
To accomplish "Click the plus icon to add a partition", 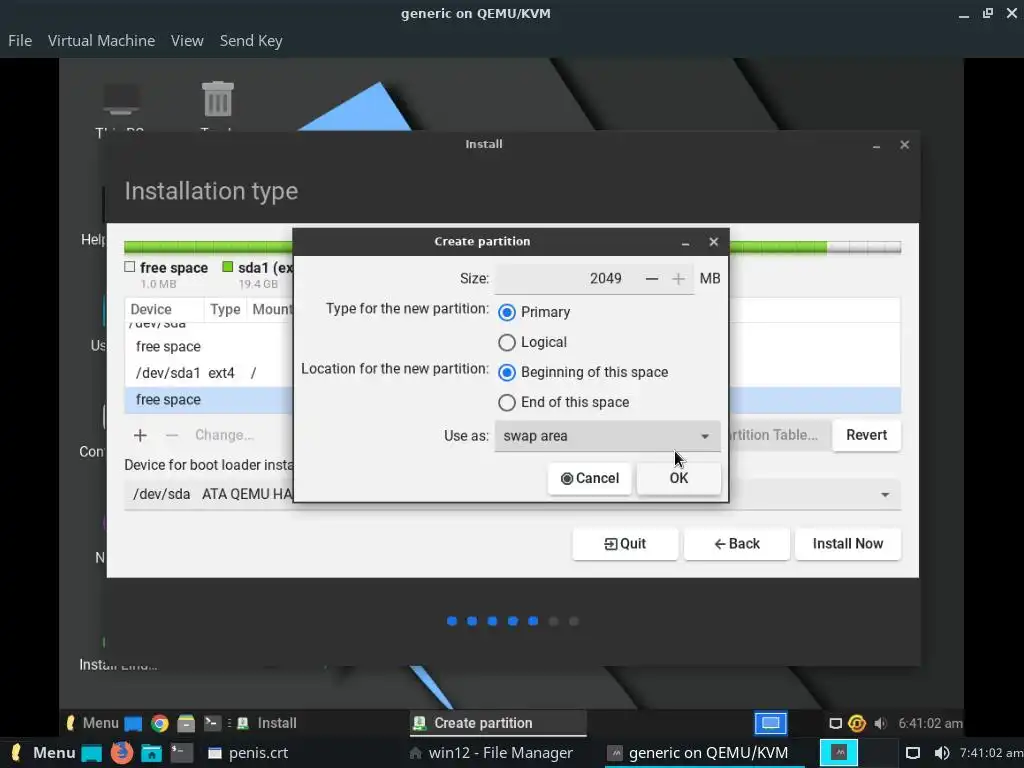I will point(140,436).
